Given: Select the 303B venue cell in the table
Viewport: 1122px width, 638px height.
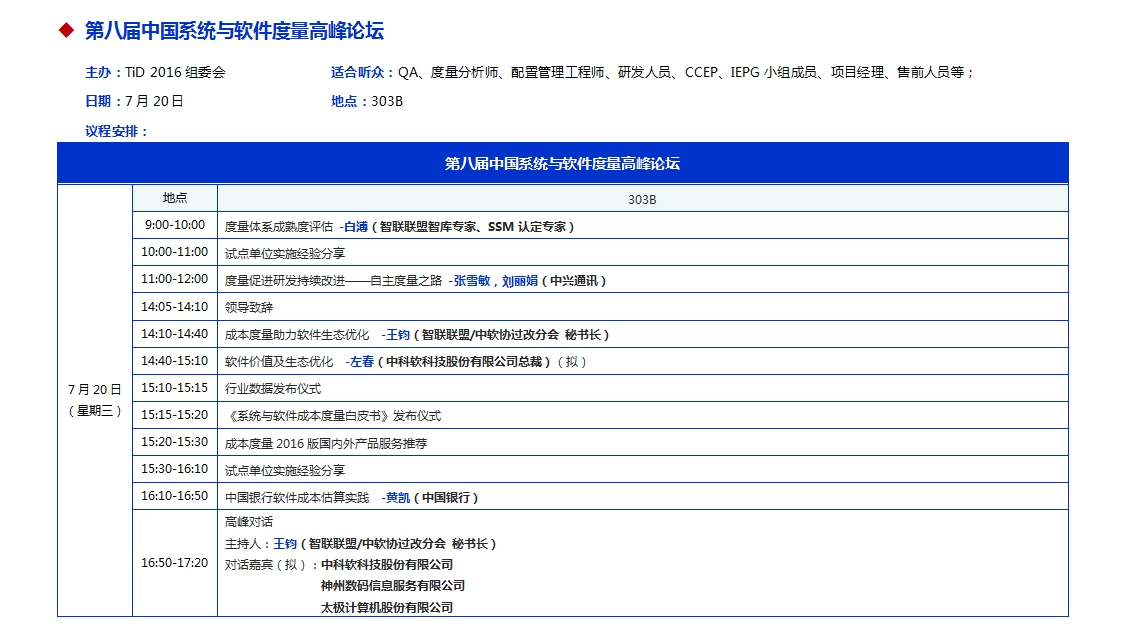Looking at the screenshot, I should 642,199.
